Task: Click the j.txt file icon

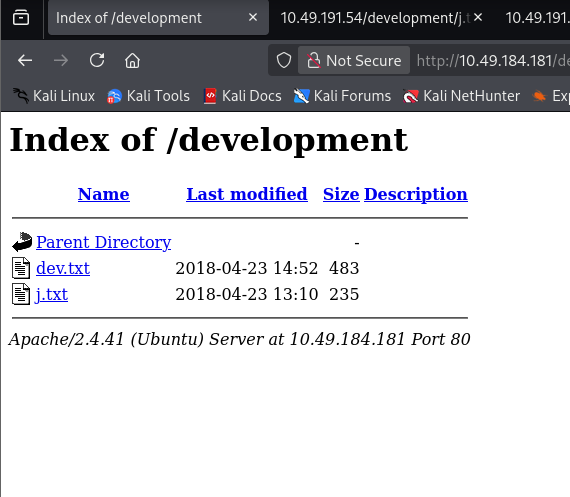Action: pyautogui.click(x=21, y=294)
